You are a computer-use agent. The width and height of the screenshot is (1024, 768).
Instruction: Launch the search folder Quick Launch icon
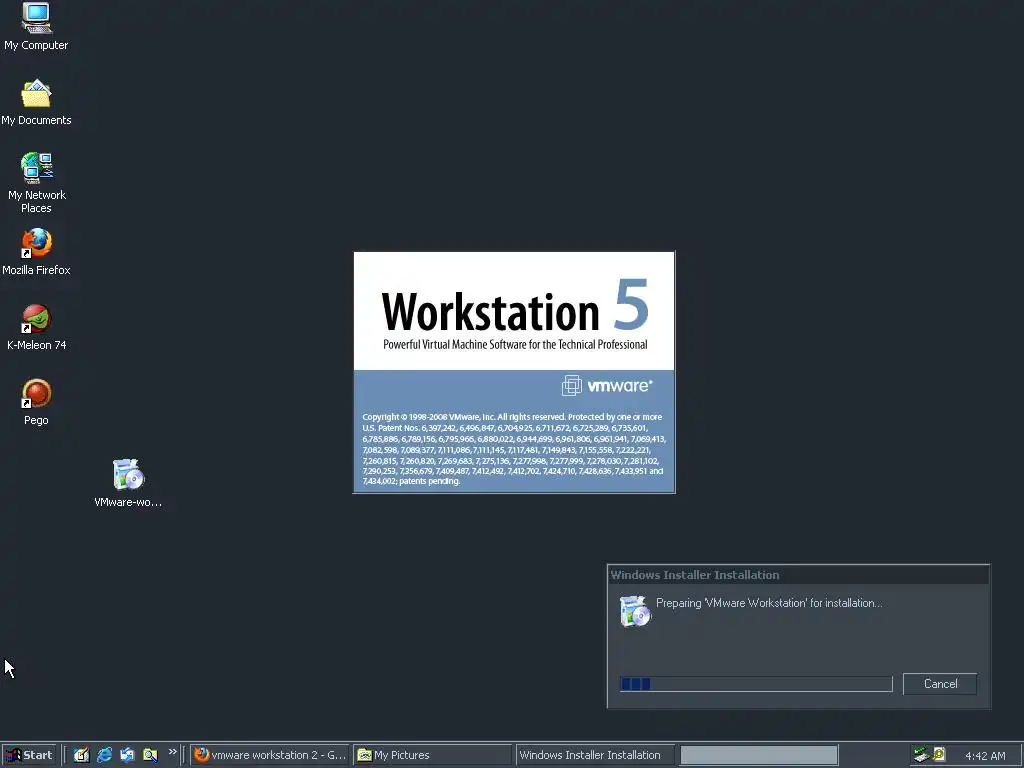(x=150, y=755)
